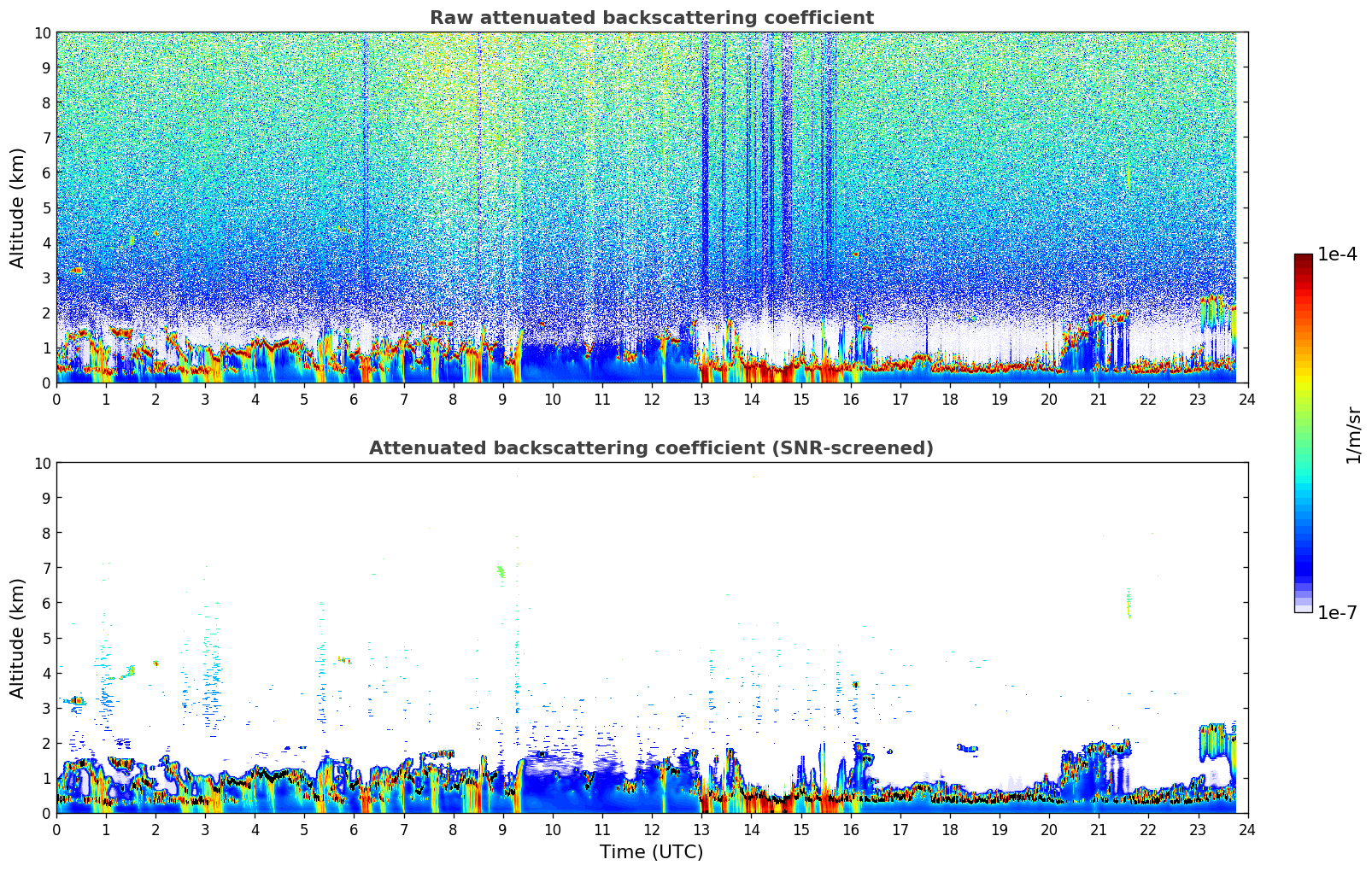Click hour 12 tick label under top plot

(652, 400)
